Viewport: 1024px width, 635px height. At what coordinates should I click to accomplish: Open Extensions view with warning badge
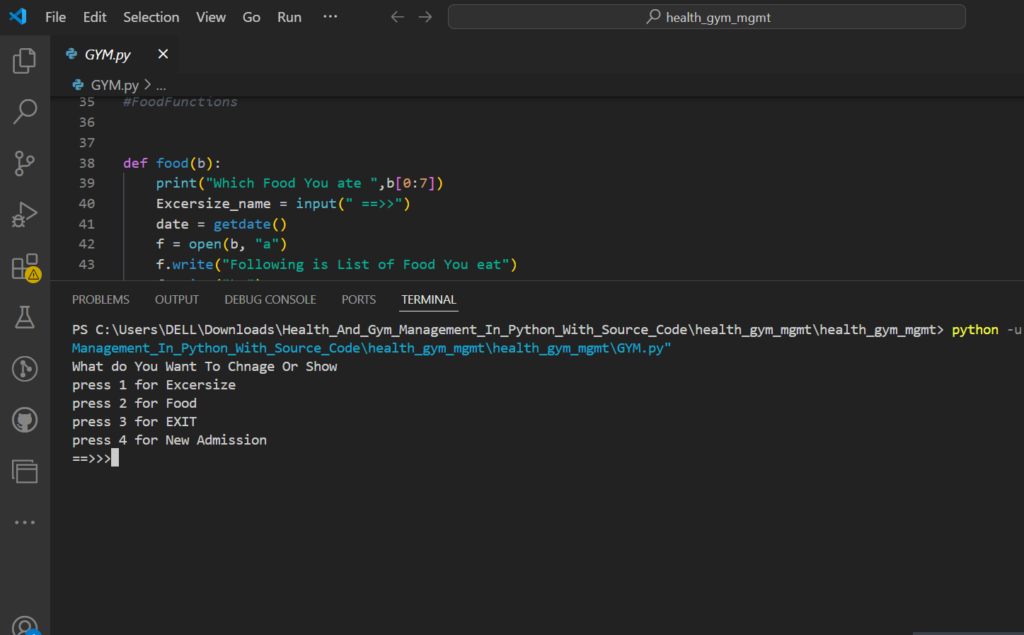(26, 267)
